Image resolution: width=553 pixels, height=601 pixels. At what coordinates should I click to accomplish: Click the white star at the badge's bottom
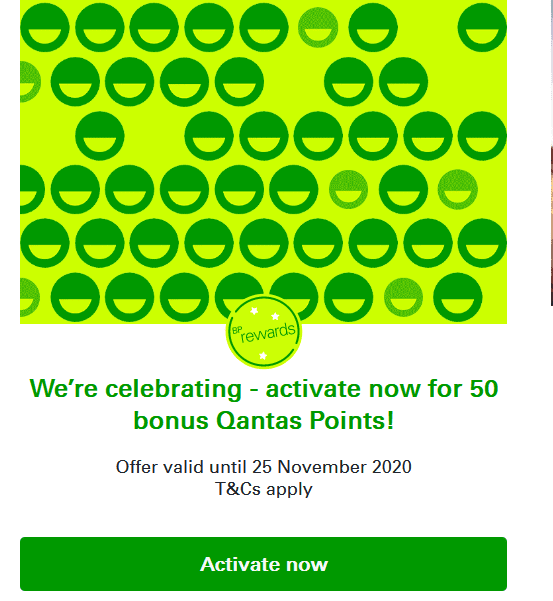tap(263, 356)
